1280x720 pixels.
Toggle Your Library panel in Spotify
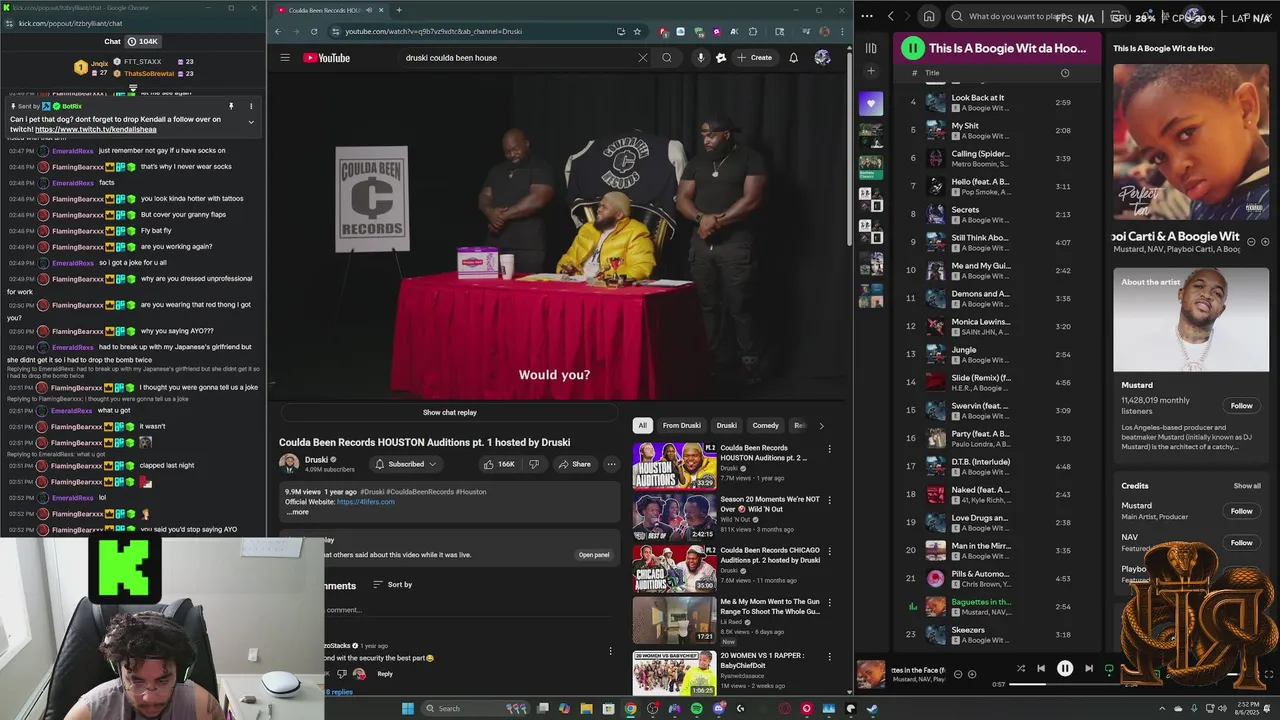871,48
